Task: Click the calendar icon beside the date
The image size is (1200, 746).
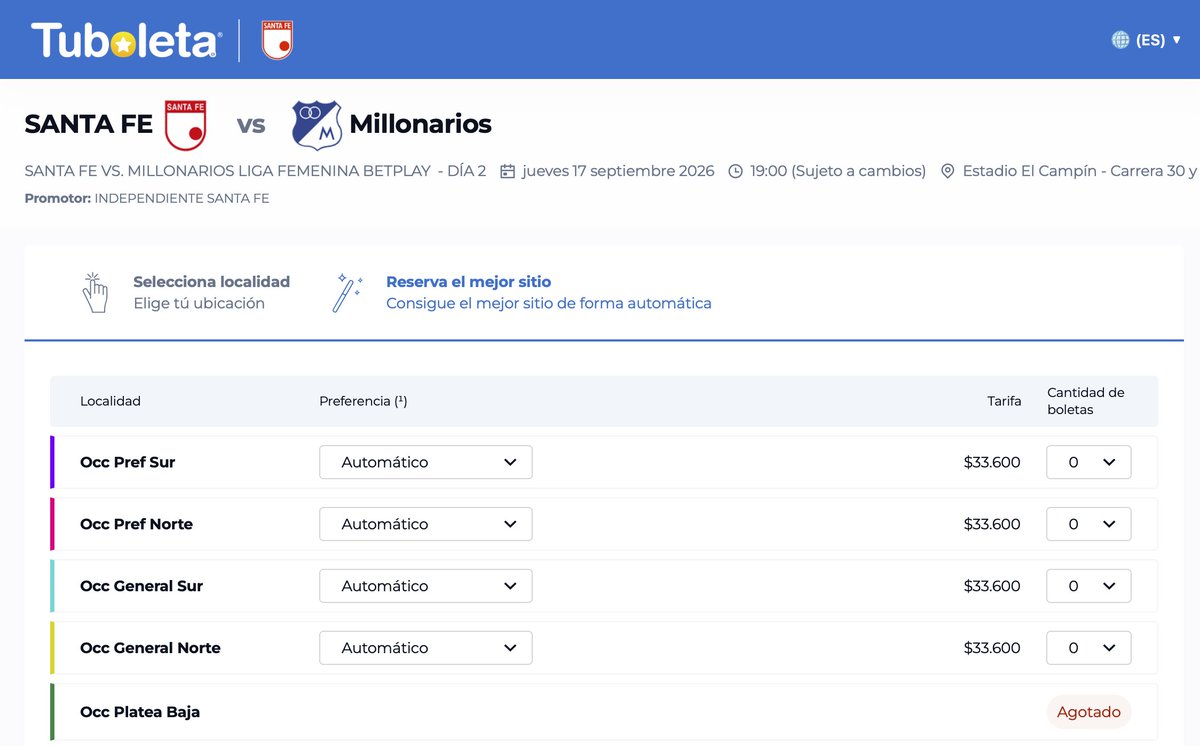Action: tap(507, 171)
